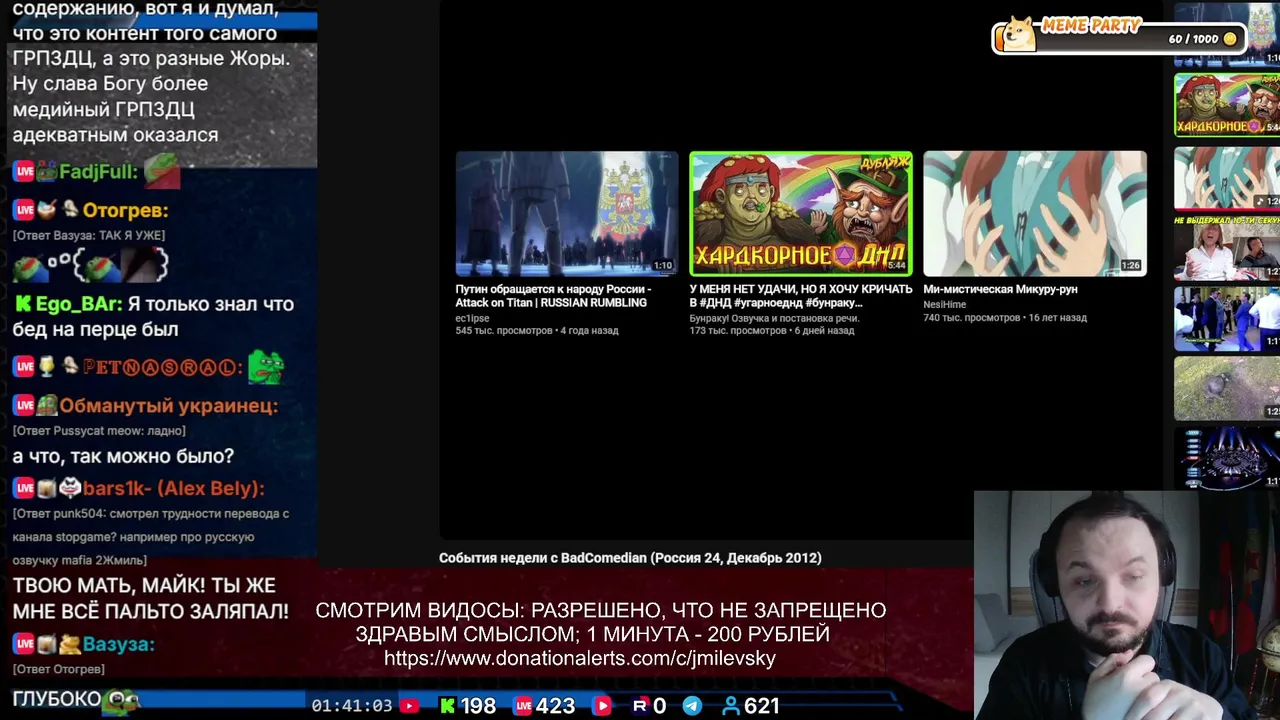The width and height of the screenshot is (1280, 720).
Task: Open the Putin Attack on Titan video thumbnail
Action: point(567,213)
